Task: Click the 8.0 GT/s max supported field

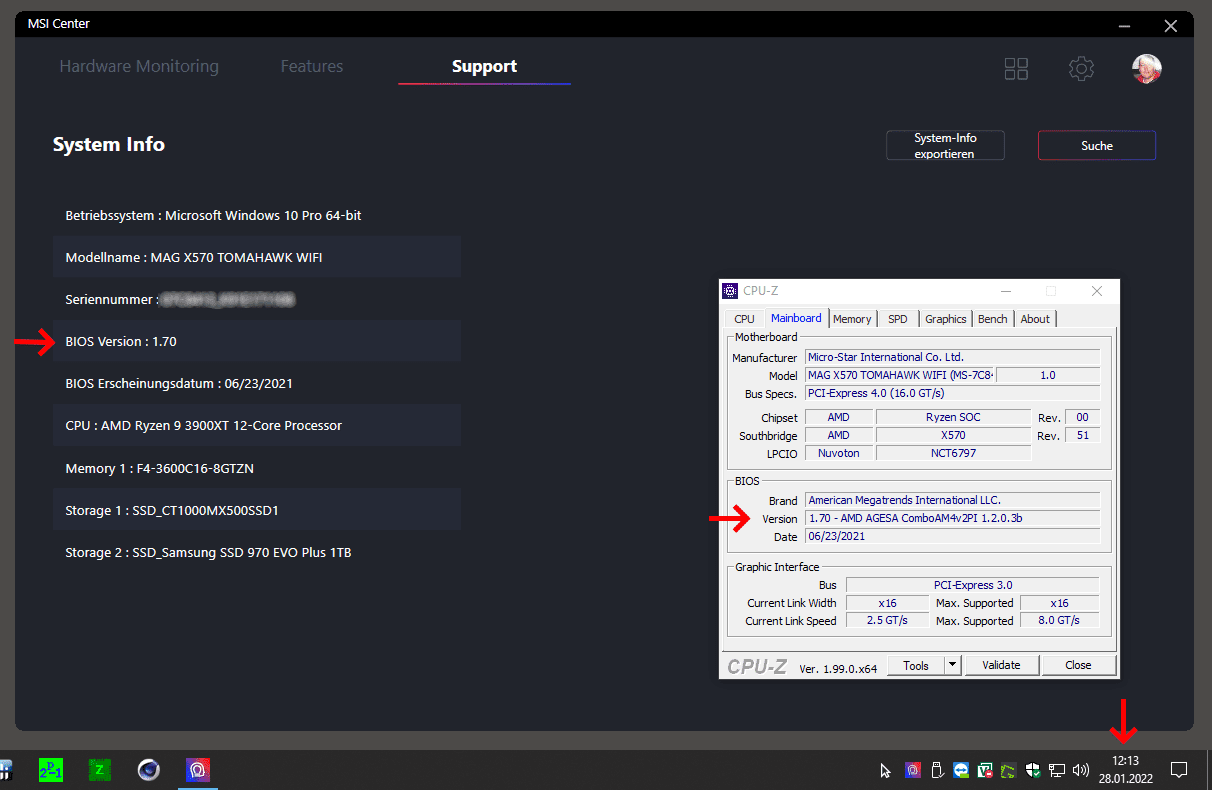Action: [1059, 621]
